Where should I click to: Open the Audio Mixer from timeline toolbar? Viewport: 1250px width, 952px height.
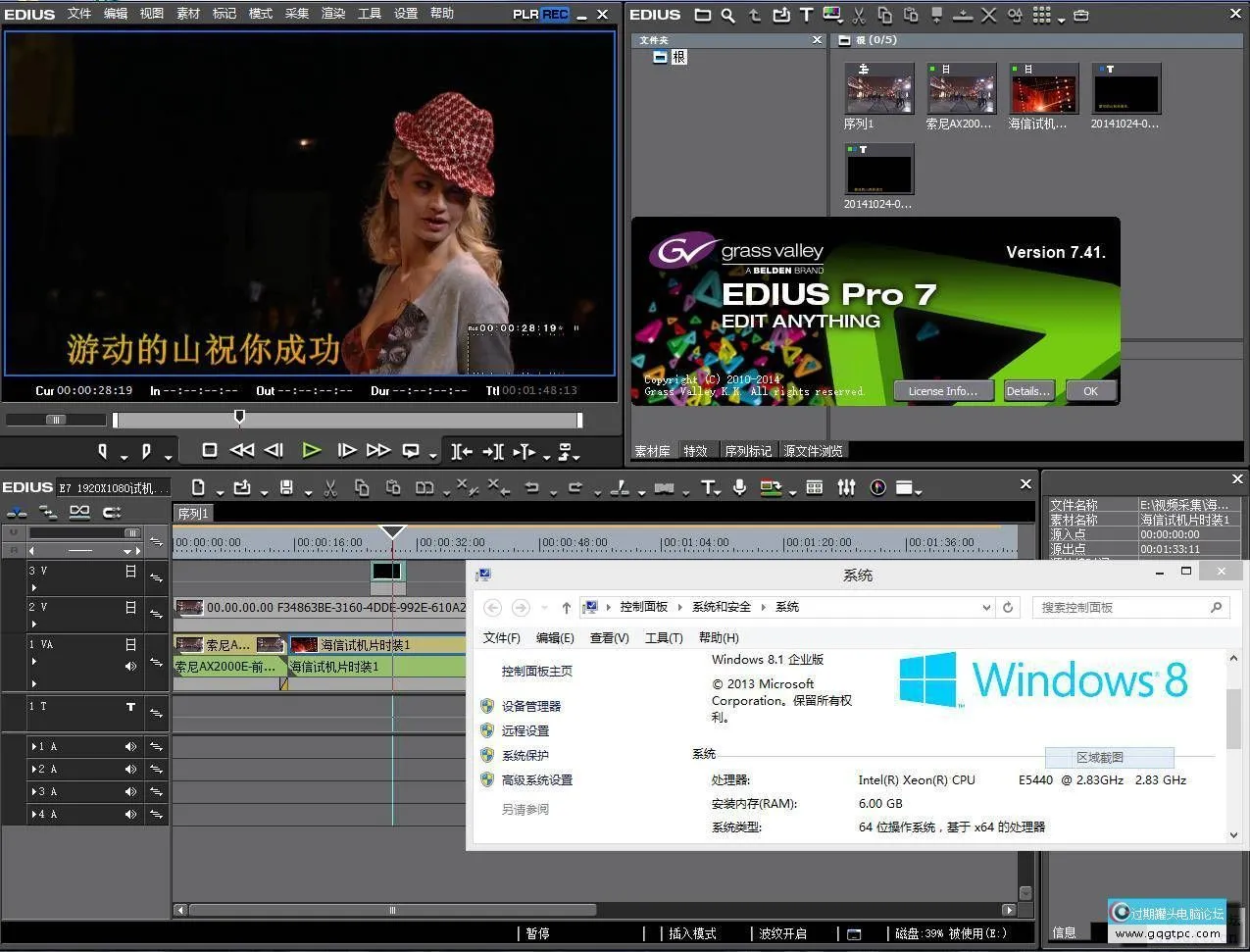point(846,487)
